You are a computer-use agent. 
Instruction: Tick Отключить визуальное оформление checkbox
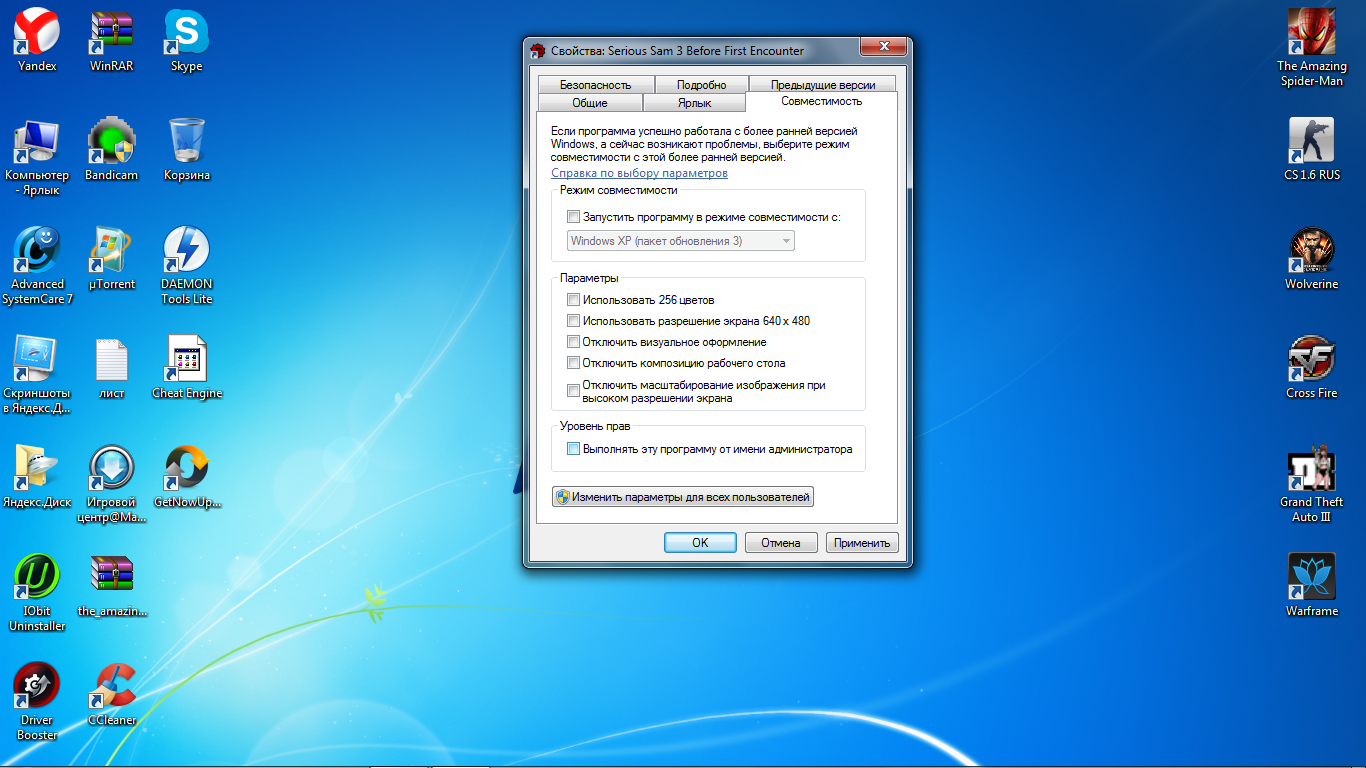coord(573,342)
